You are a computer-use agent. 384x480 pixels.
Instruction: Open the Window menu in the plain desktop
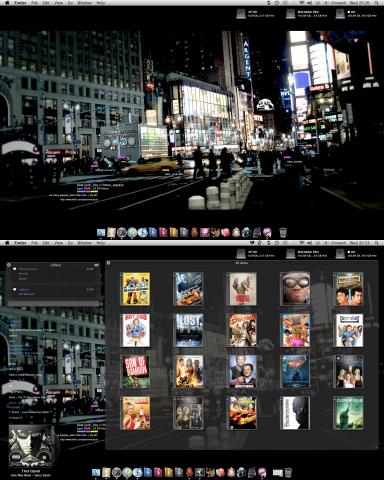pyautogui.click(x=84, y=3)
